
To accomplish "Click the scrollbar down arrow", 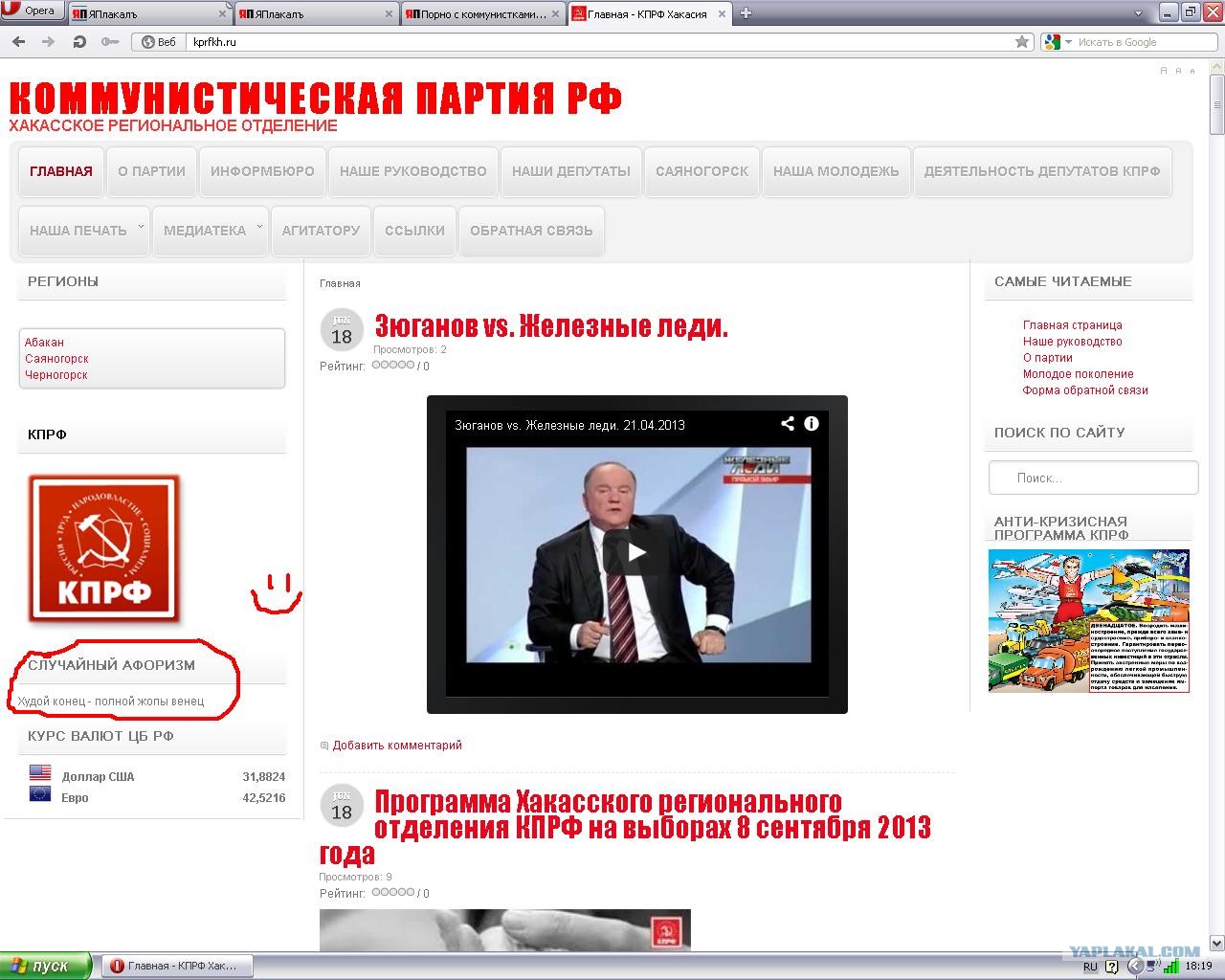I will tap(1216, 943).
